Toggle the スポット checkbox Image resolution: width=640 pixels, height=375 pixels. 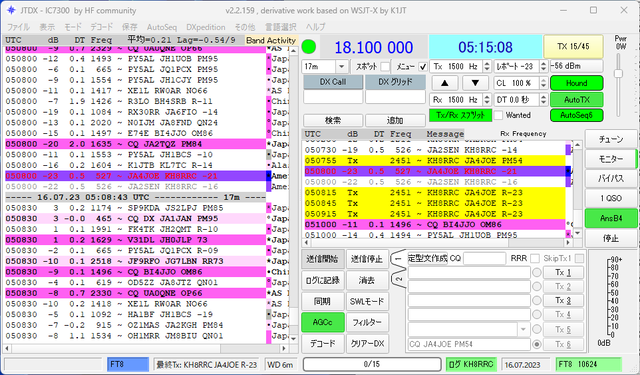pos(385,66)
